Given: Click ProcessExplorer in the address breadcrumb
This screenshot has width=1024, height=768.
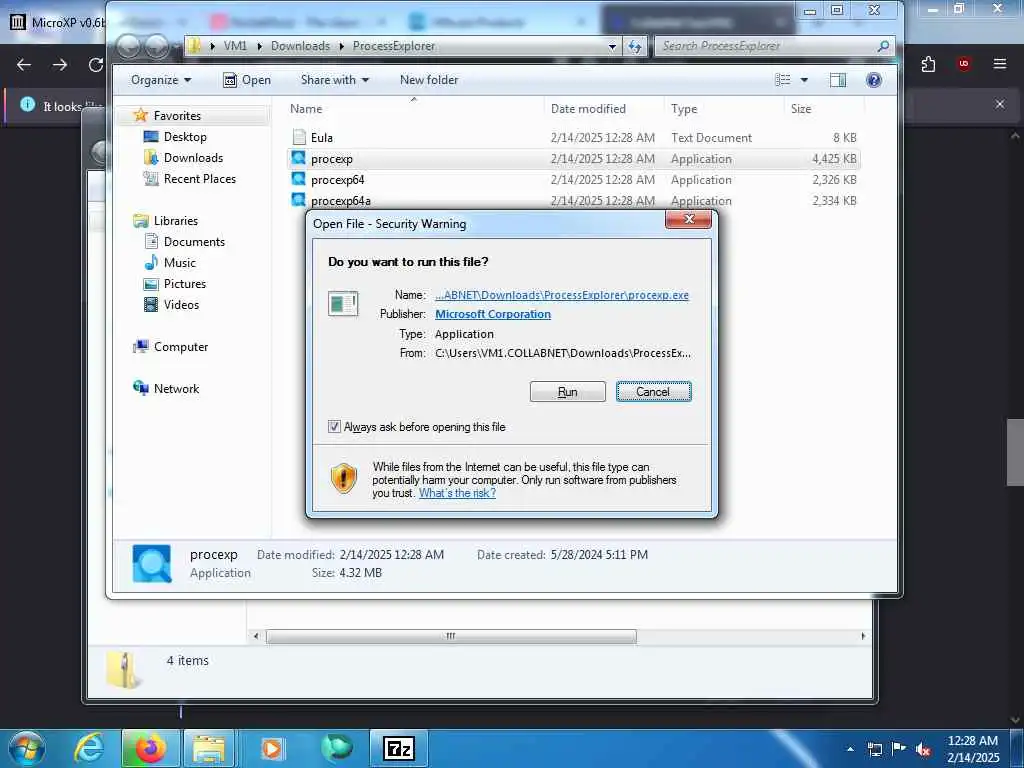Looking at the screenshot, I should point(394,46).
